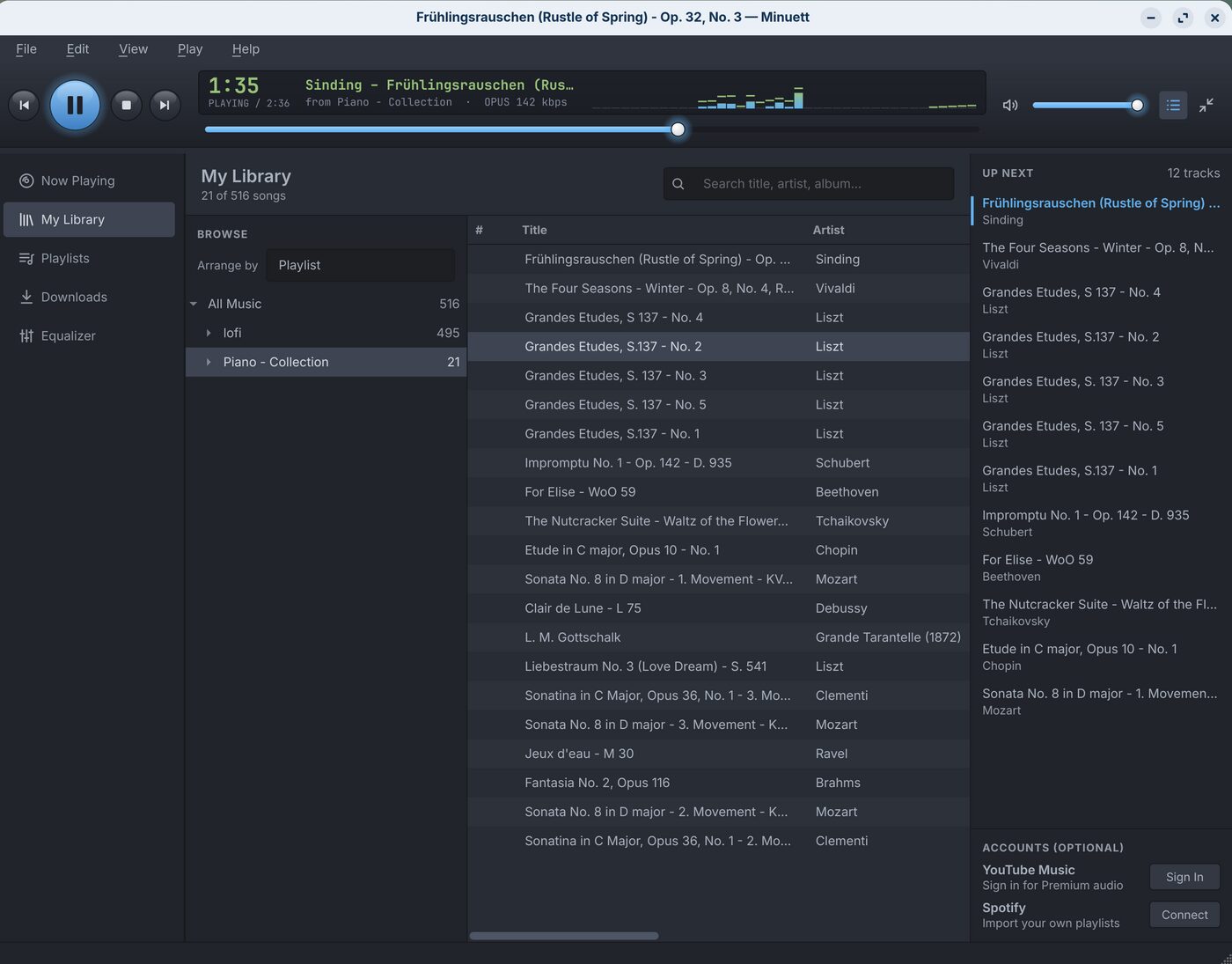Select the L. M. Gottschalk row

pyautogui.click(x=718, y=637)
